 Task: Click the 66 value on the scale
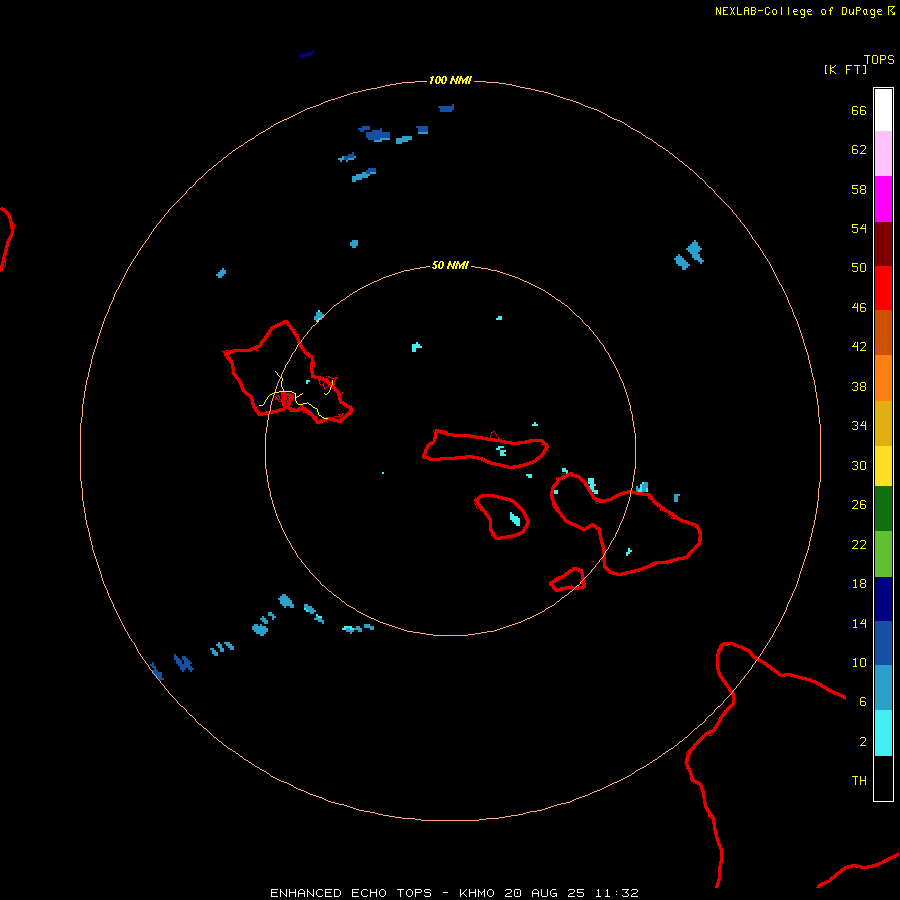click(859, 111)
